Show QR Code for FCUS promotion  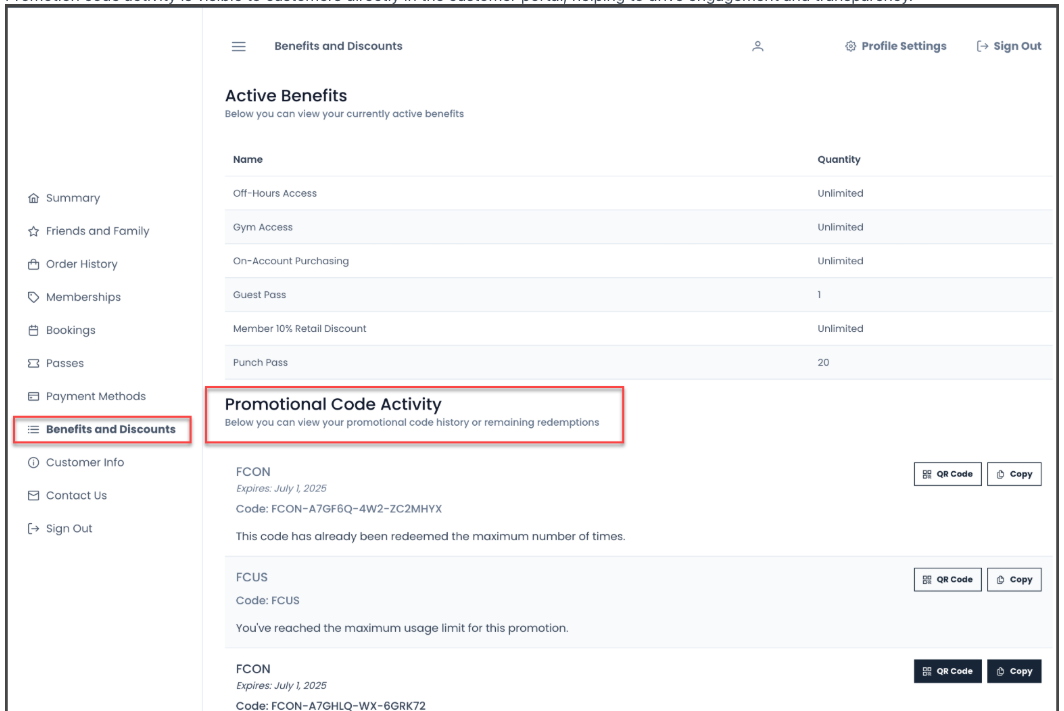946,579
